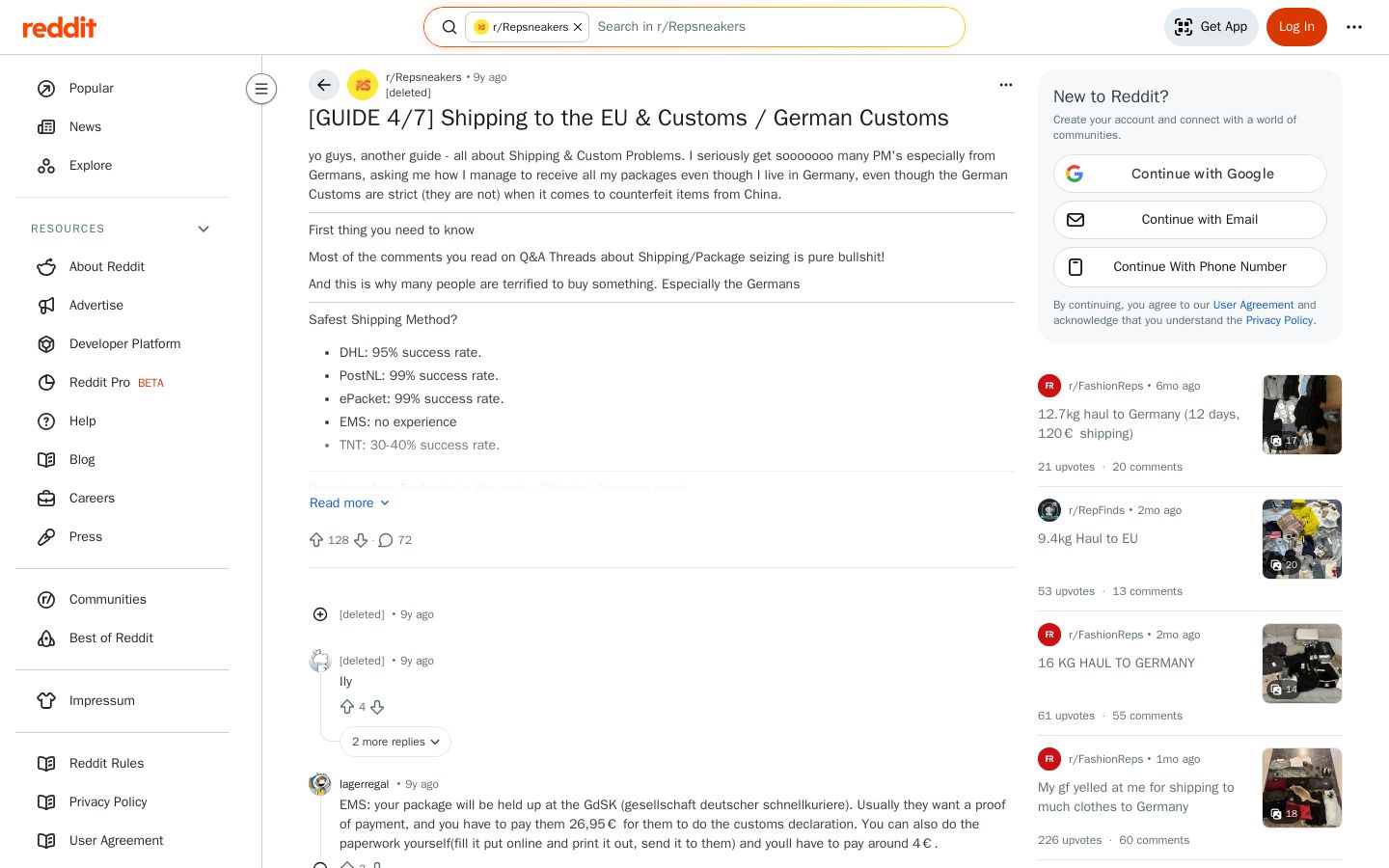This screenshot has width=1389, height=868.
Task: Collapse the left sidebar with hamburger toggle
Action: pyautogui.click(x=261, y=89)
